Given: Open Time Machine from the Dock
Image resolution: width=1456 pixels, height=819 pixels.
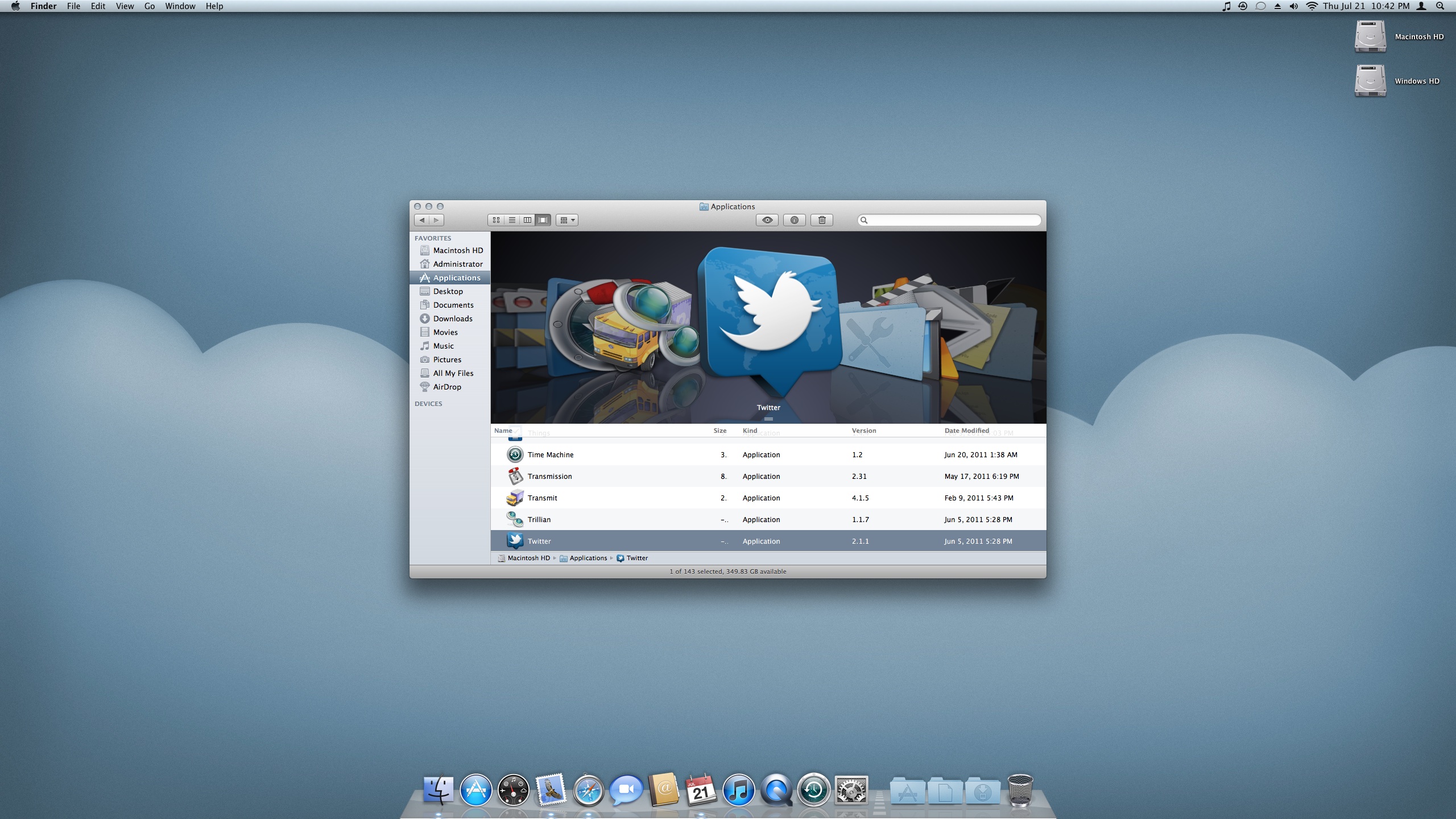Looking at the screenshot, I should click(x=813, y=790).
